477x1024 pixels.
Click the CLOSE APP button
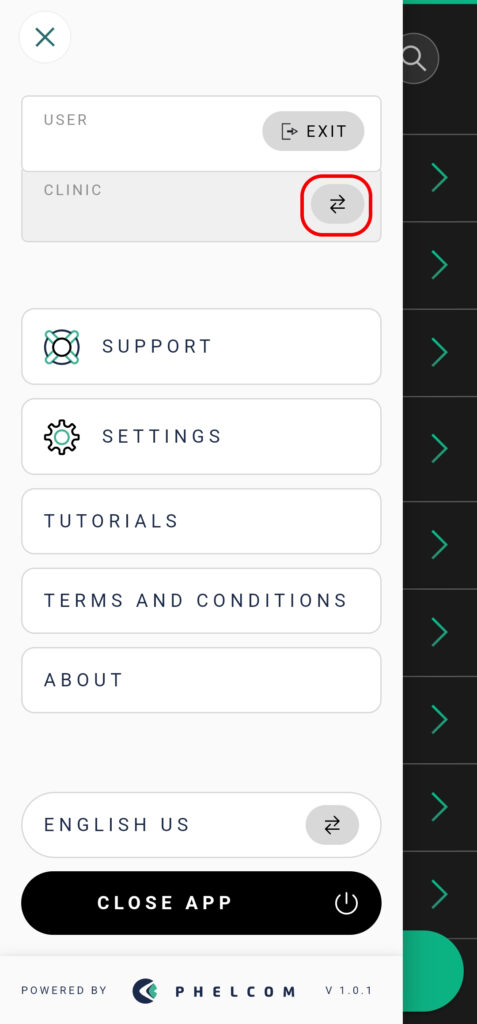point(201,903)
